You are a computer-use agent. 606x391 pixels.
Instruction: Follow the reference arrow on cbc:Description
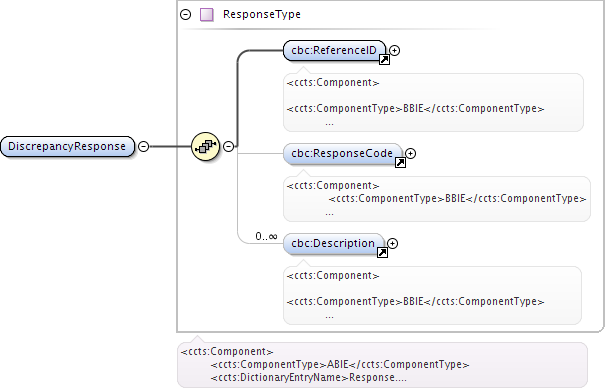click(x=382, y=253)
